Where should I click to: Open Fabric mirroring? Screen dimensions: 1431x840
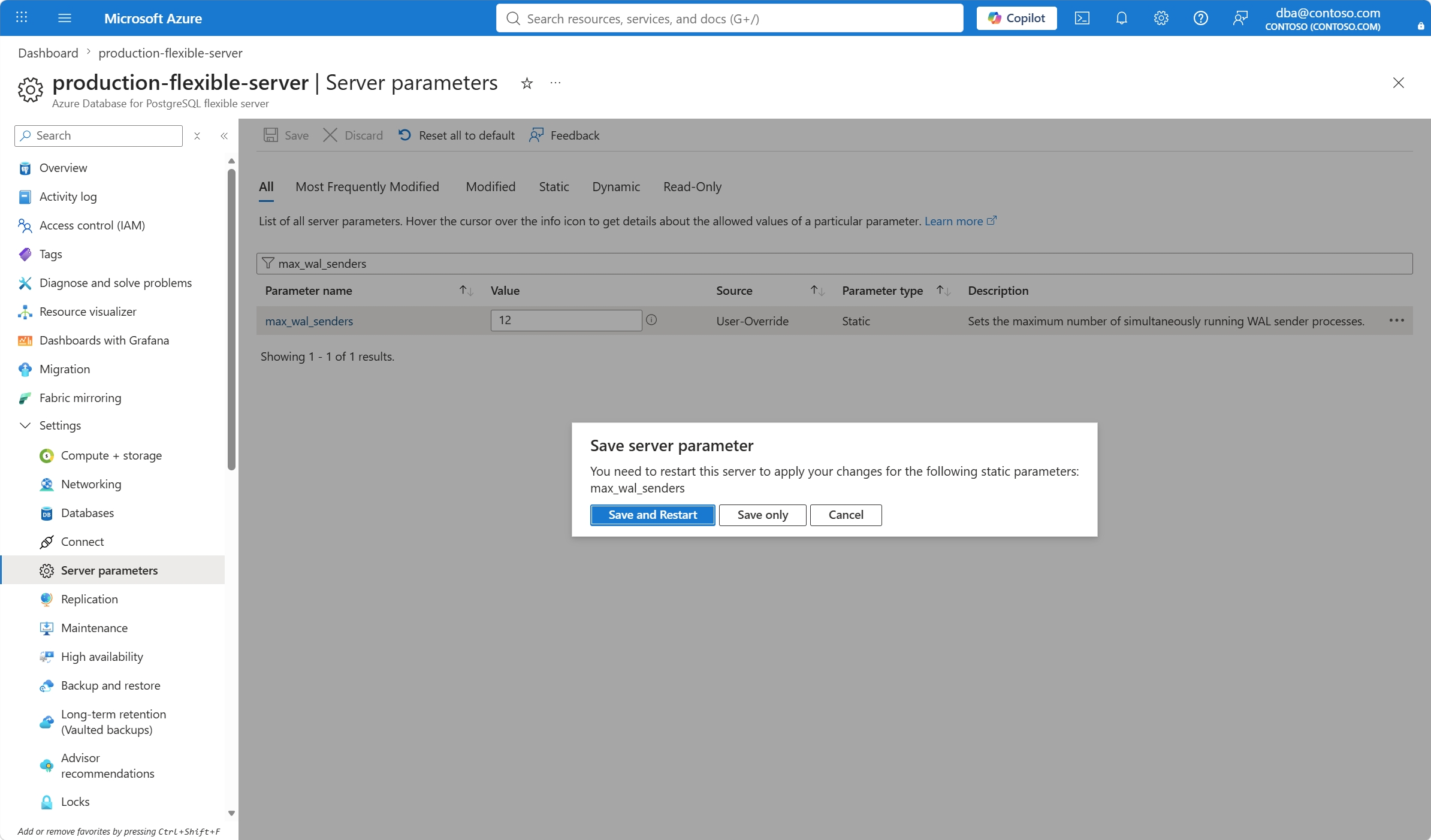(x=80, y=398)
